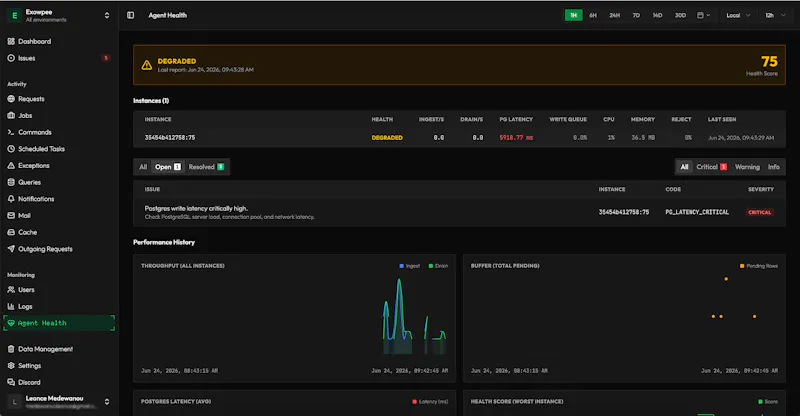Click the Queries database icon
800x416 pixels.
(11, 182)
